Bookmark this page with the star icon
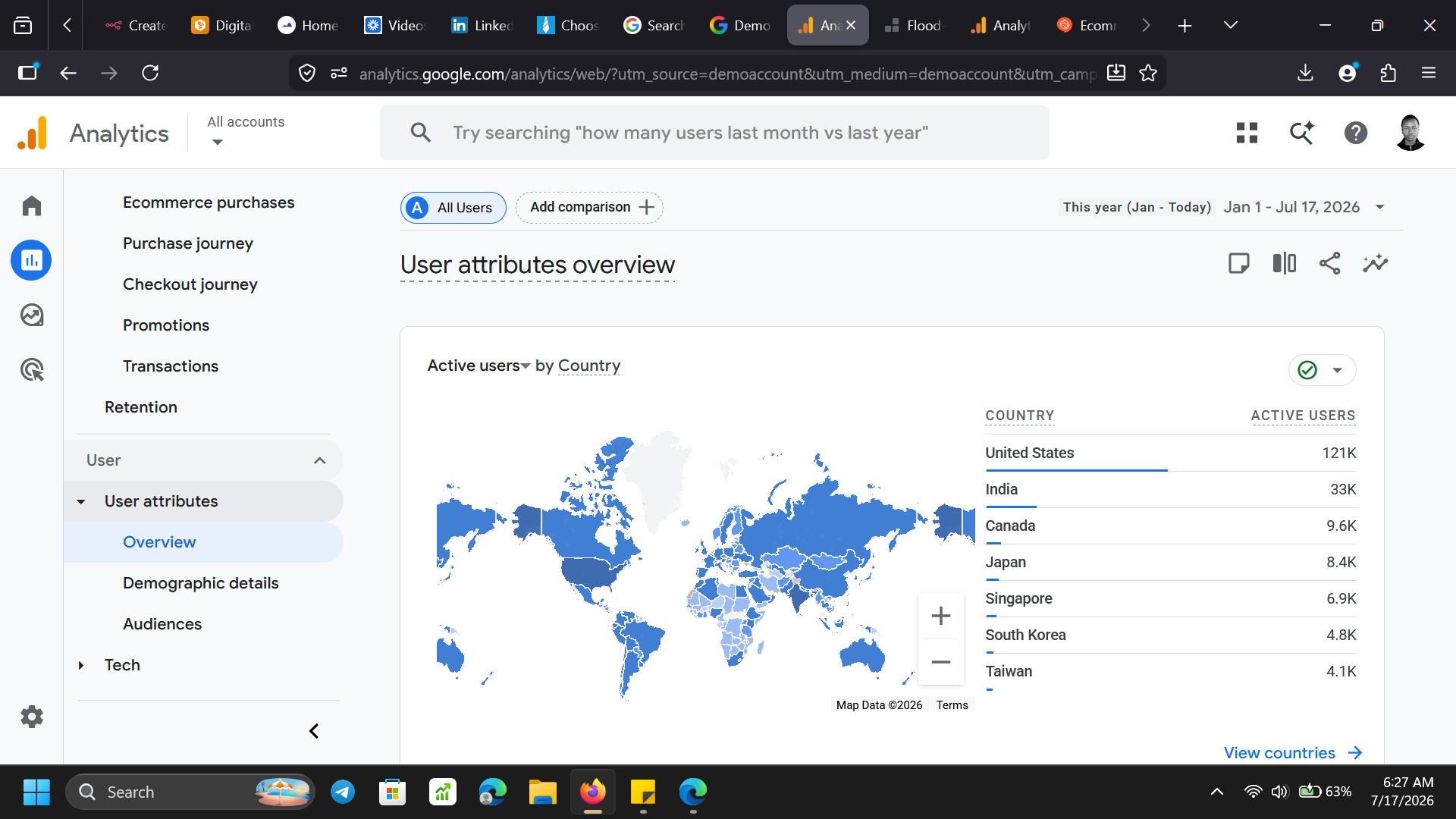 pyautogui.click(x=1148, y=73)
